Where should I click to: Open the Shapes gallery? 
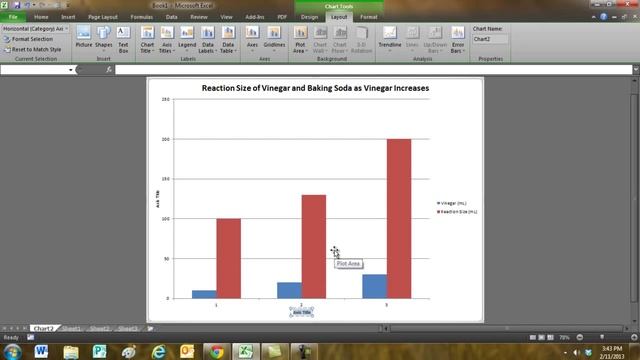click(x=104, y=38)
